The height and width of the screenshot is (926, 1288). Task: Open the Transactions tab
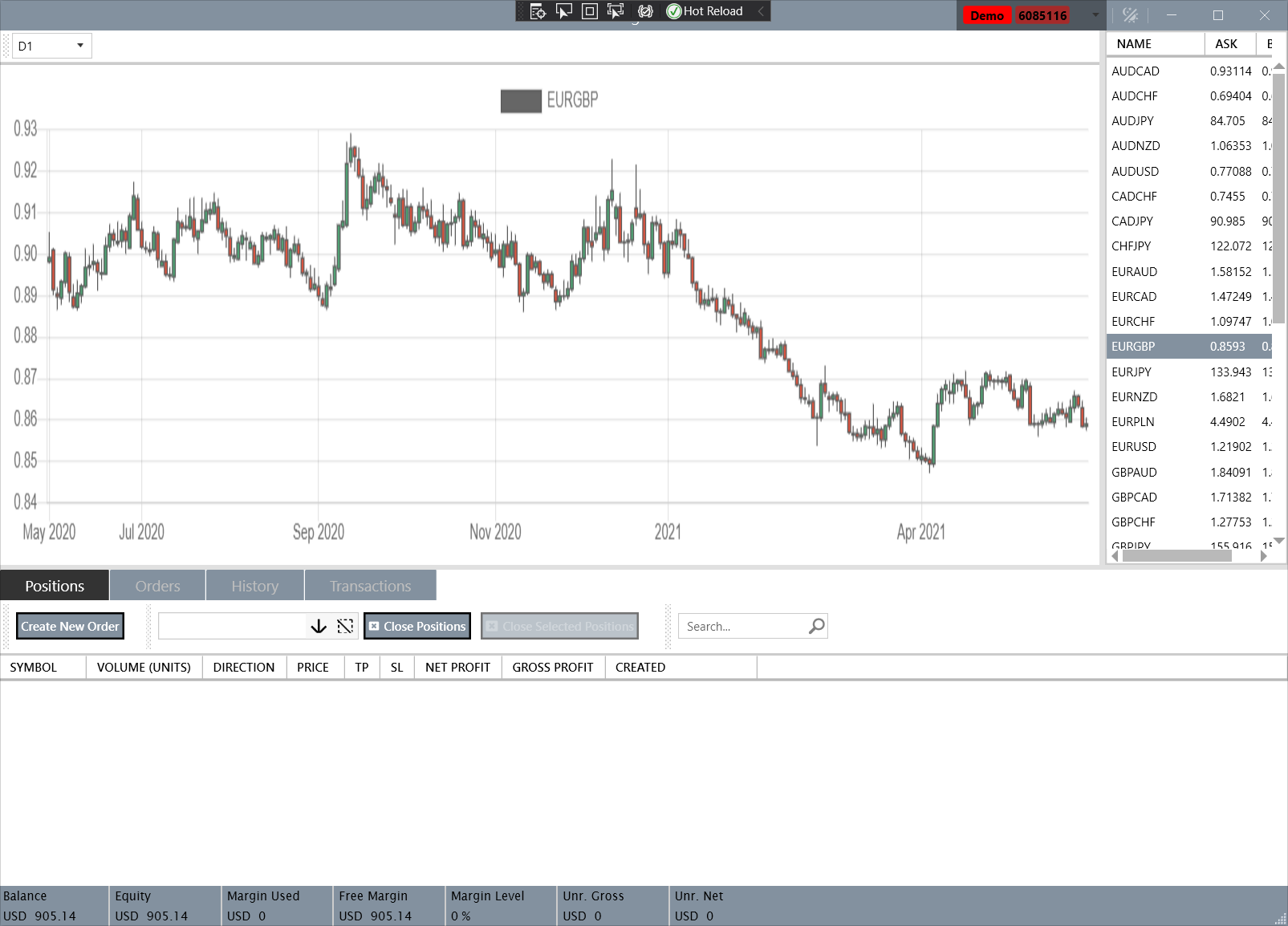[x=370, y=586]
